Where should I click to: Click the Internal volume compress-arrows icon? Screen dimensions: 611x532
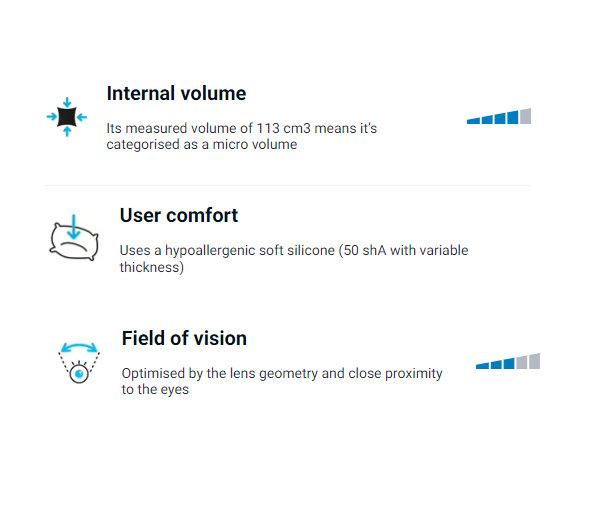tap(66, 117)
